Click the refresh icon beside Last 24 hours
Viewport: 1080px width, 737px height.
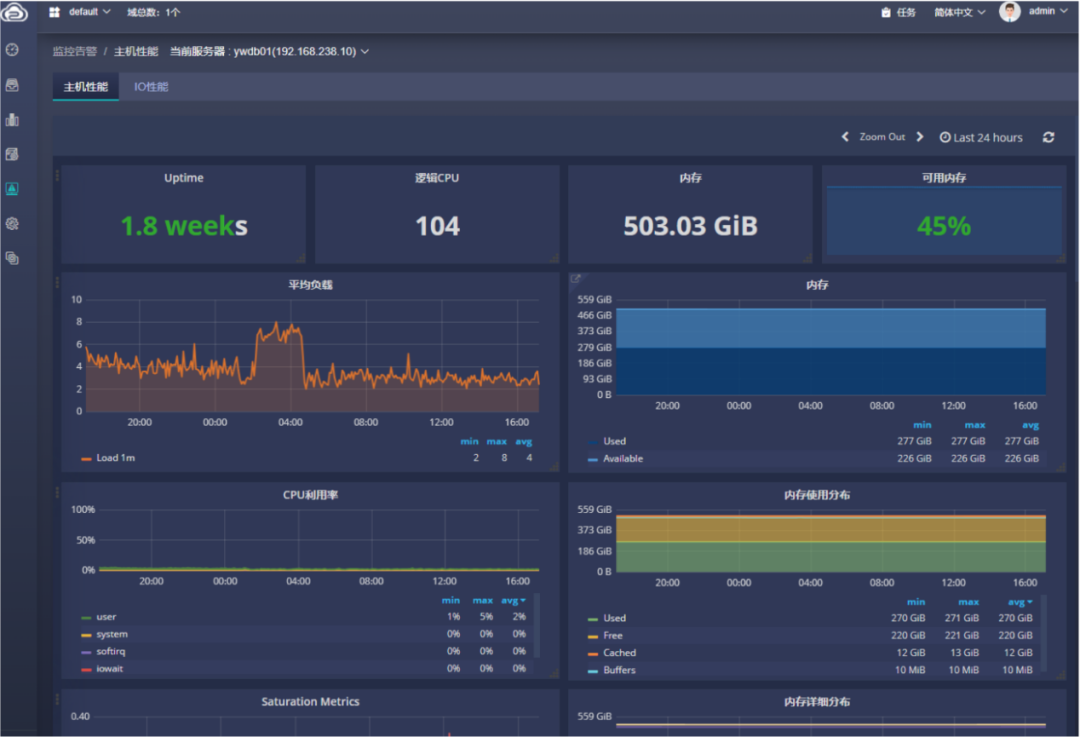point(1048,137)
